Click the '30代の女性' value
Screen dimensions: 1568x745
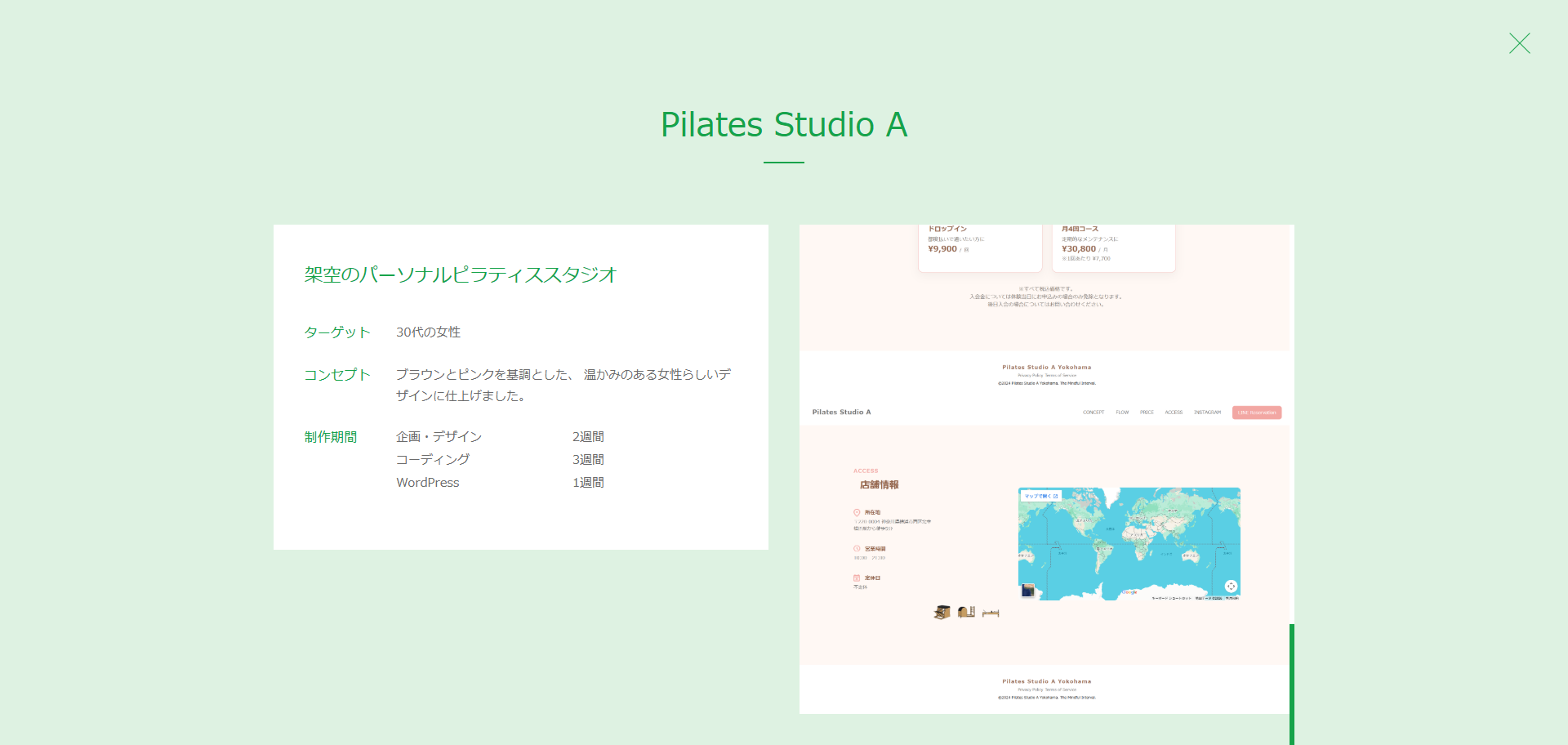tap(429, 332)
